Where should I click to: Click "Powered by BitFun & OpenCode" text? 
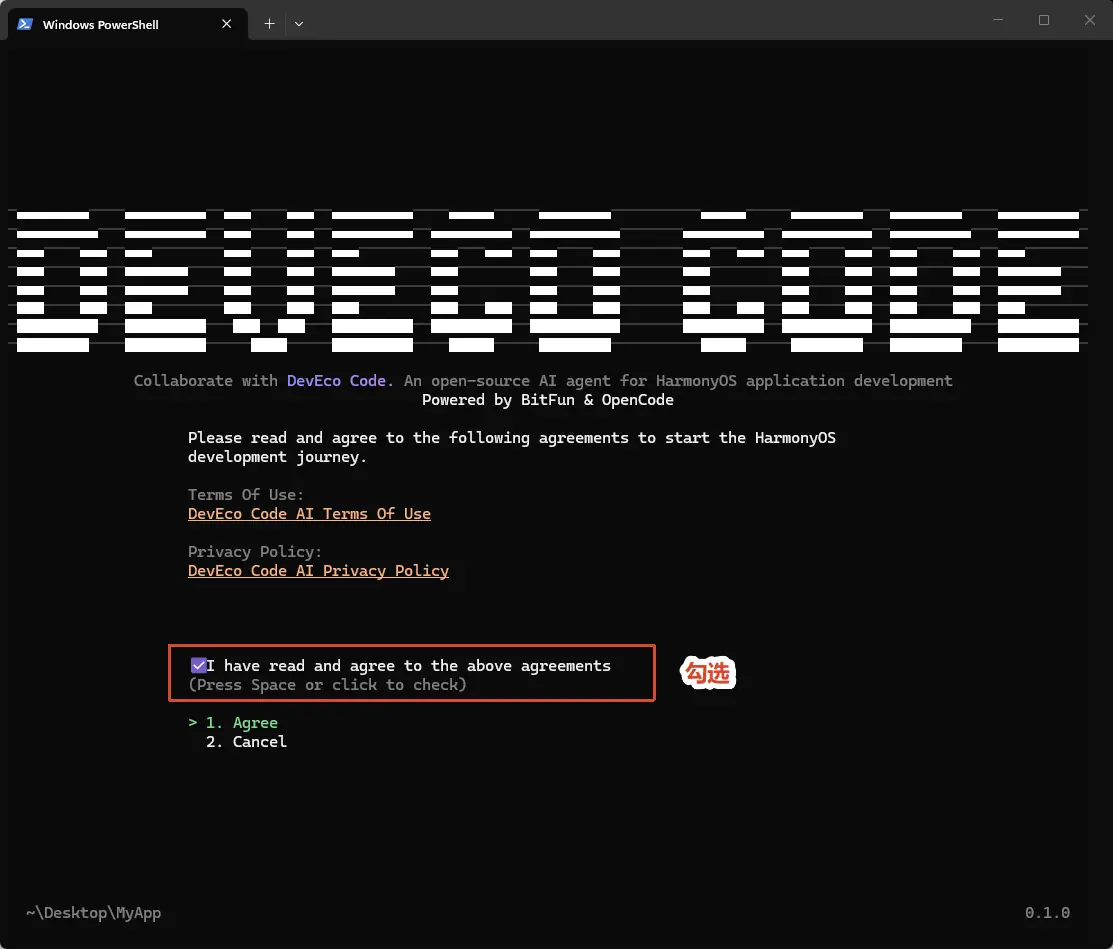coord(547,400)
